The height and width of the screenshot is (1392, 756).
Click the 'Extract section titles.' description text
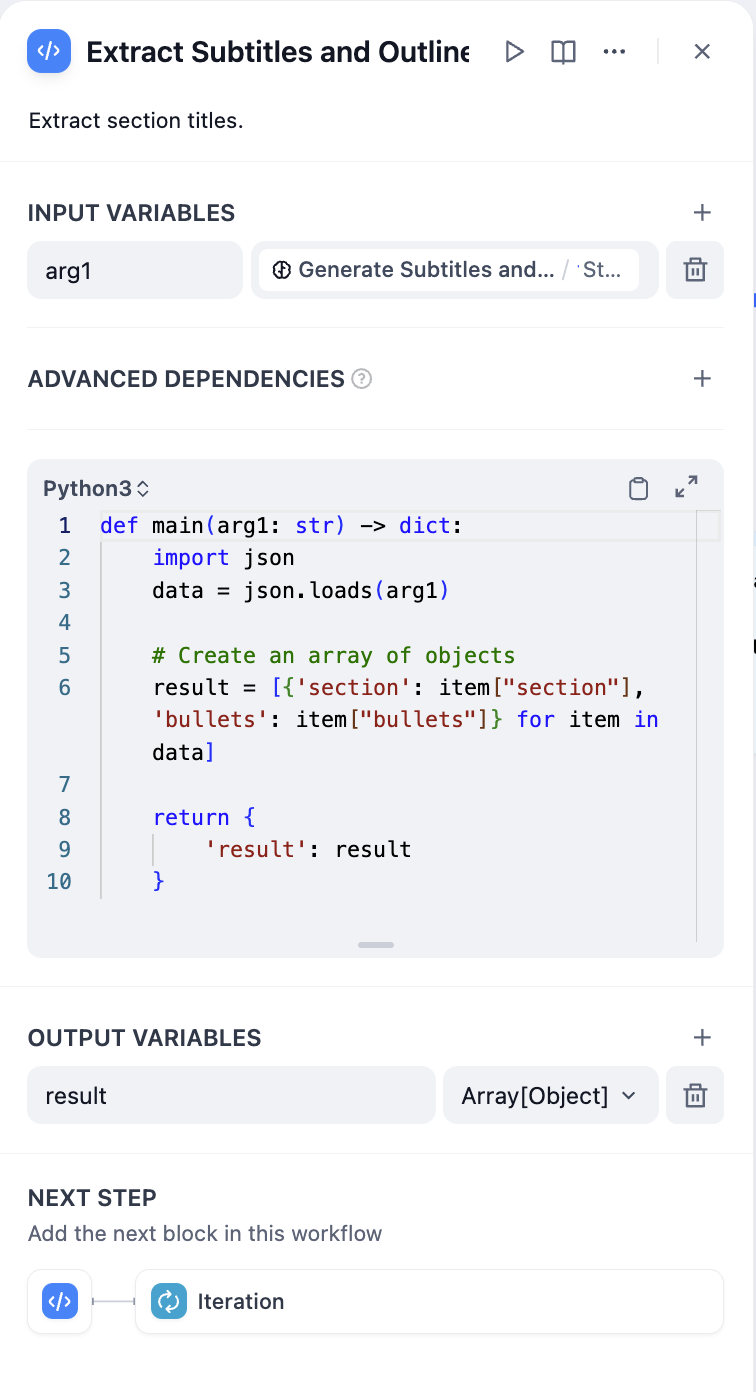[136, 121]
